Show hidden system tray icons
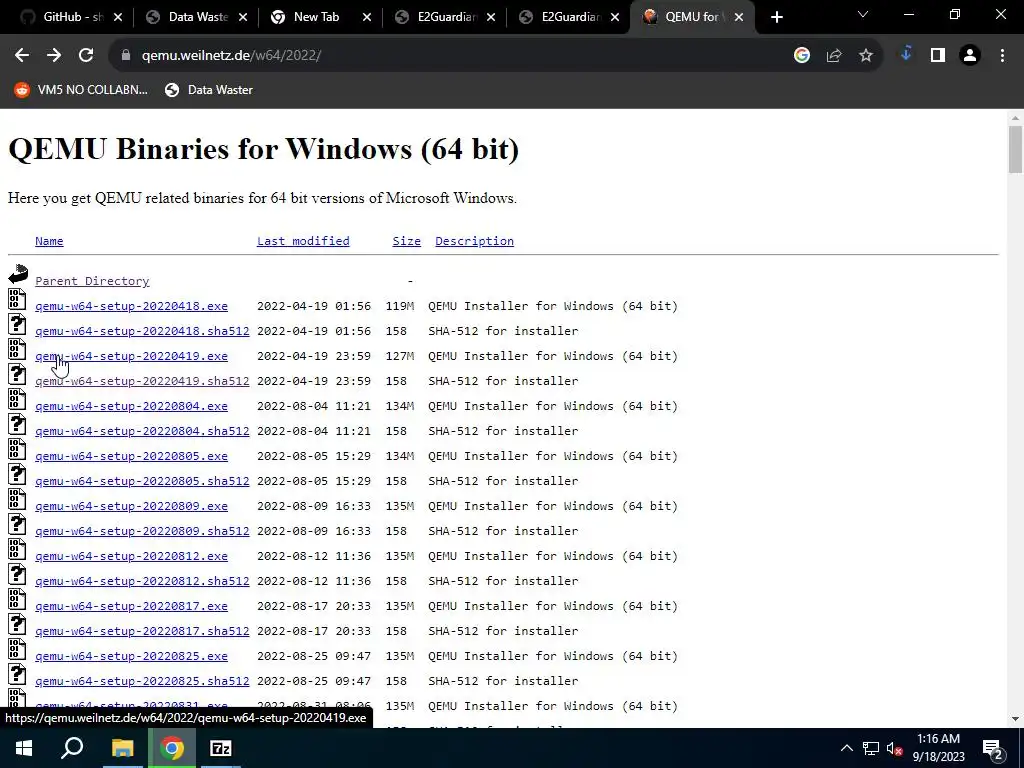This screenshot has height=768, width=1024. coord(846,748)
